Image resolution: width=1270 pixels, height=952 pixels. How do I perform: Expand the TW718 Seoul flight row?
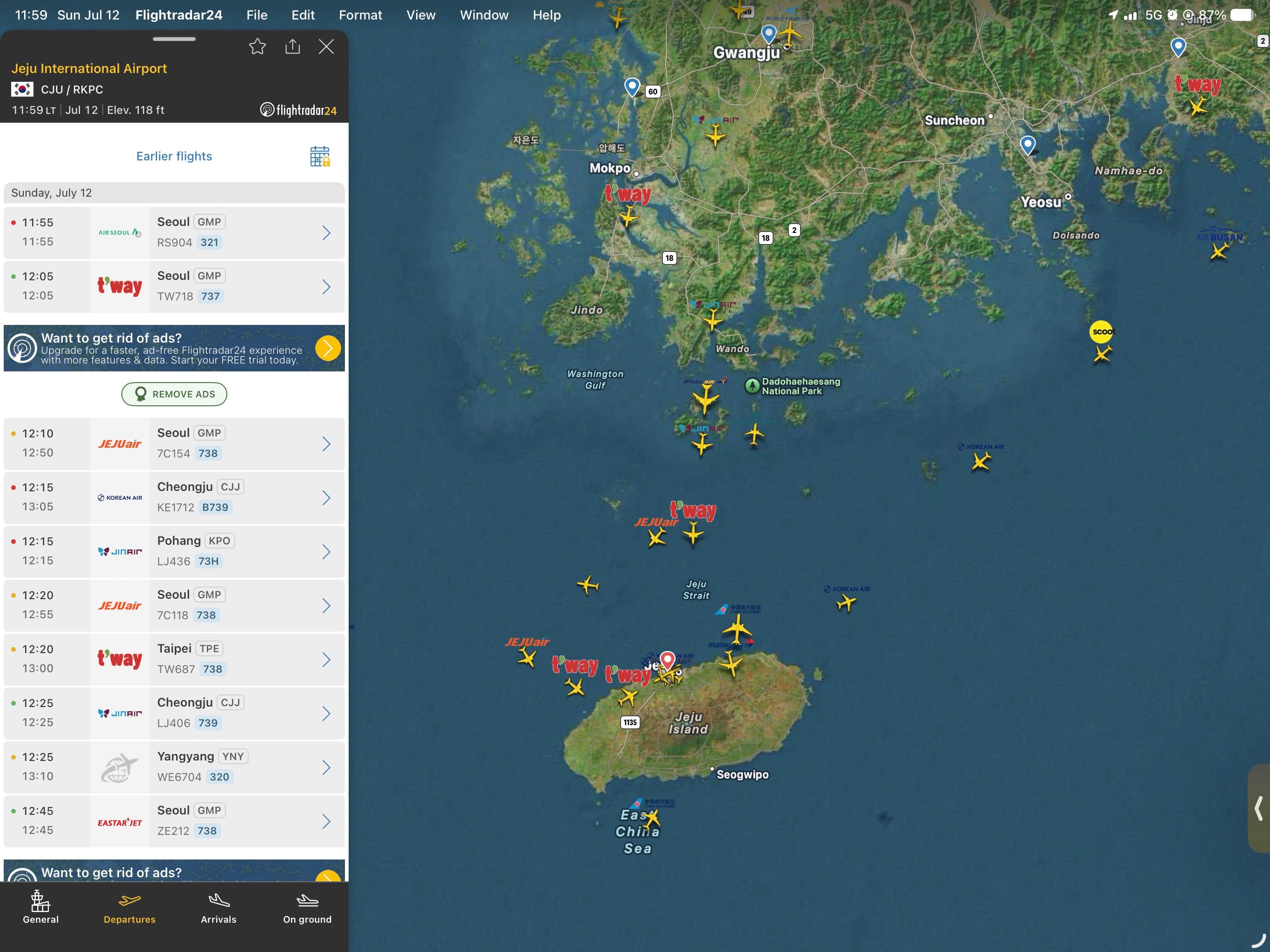(174, 286)
